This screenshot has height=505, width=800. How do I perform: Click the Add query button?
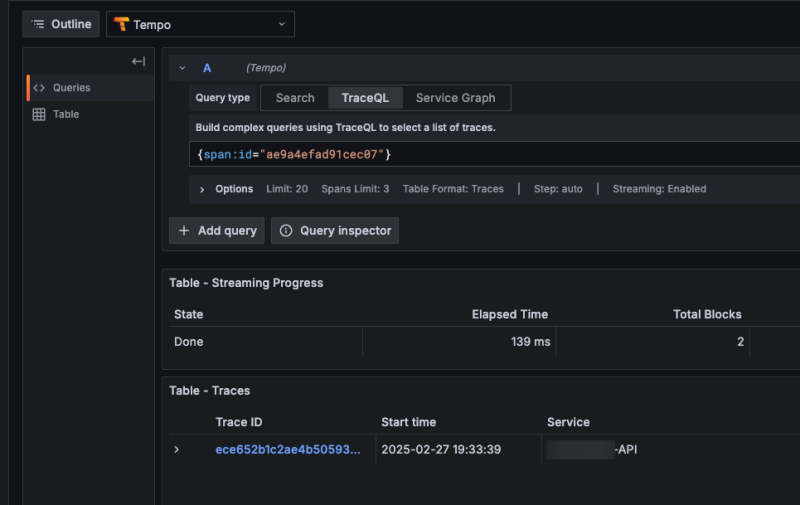(x=217, y=231)
